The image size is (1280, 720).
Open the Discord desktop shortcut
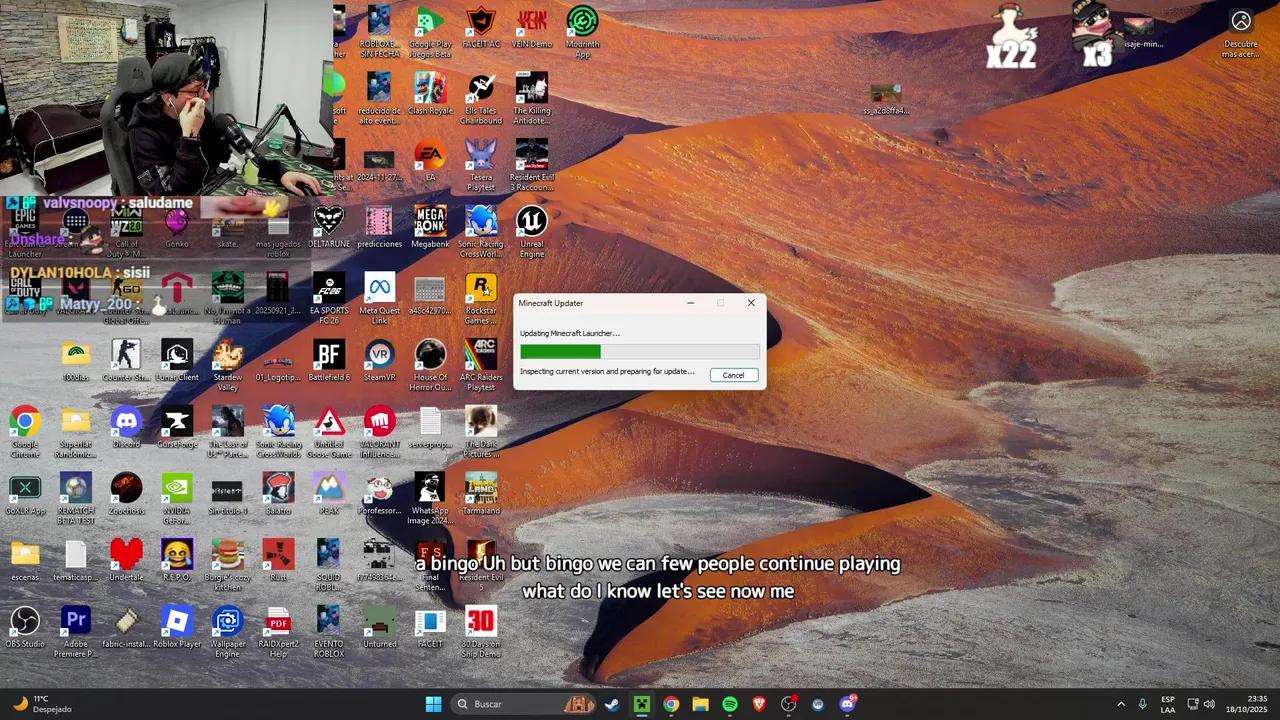click(126, 421)
